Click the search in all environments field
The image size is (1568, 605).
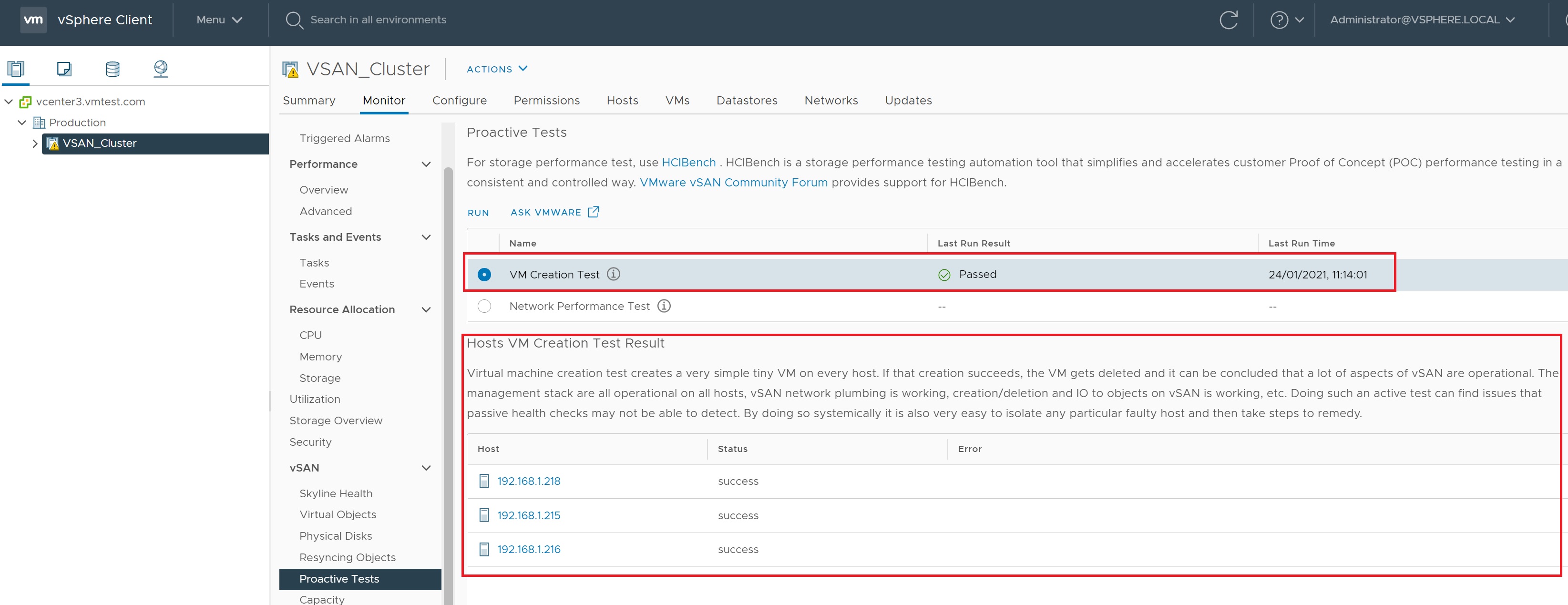(378, 20)
